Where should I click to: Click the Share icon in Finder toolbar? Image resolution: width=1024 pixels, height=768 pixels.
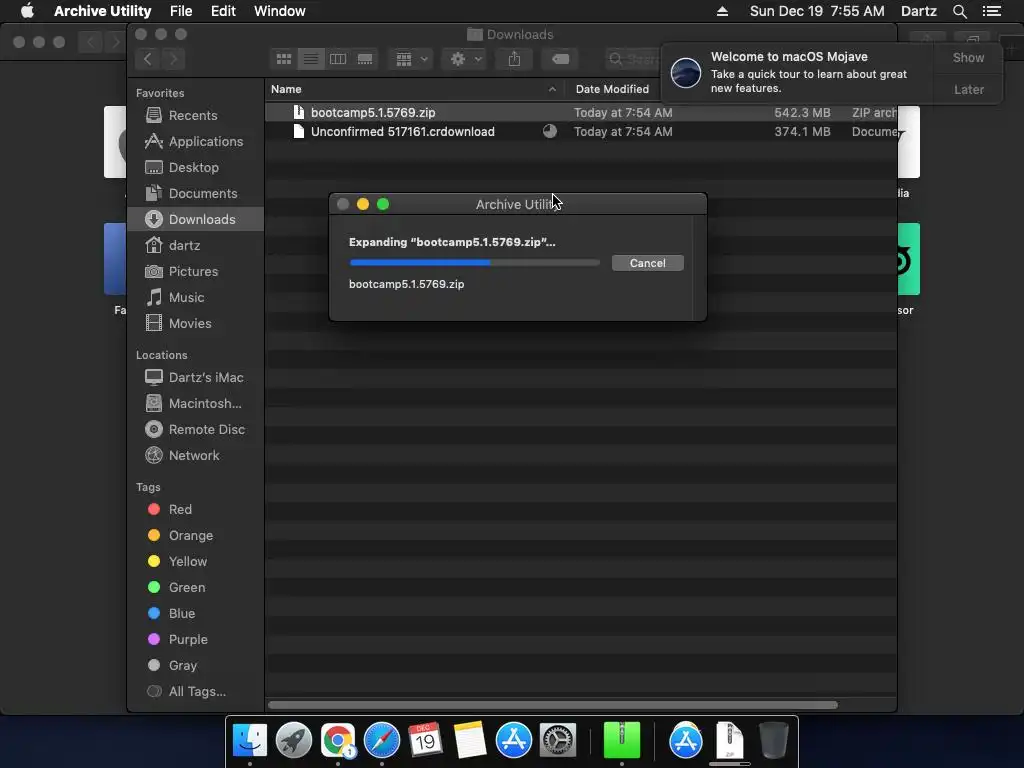(515, 59)
